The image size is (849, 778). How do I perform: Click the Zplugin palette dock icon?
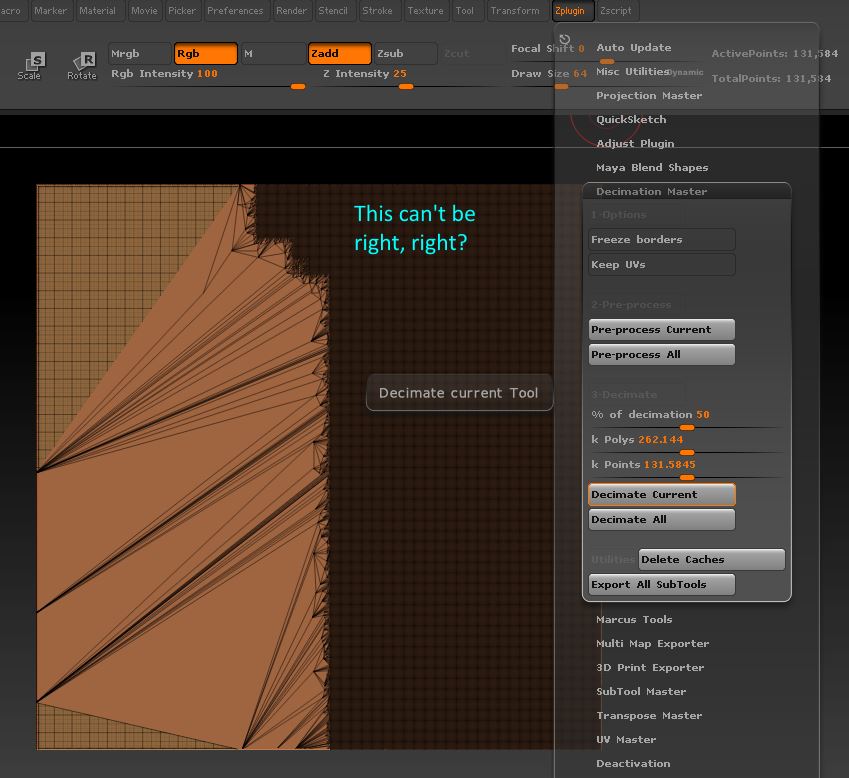point(564,39)
